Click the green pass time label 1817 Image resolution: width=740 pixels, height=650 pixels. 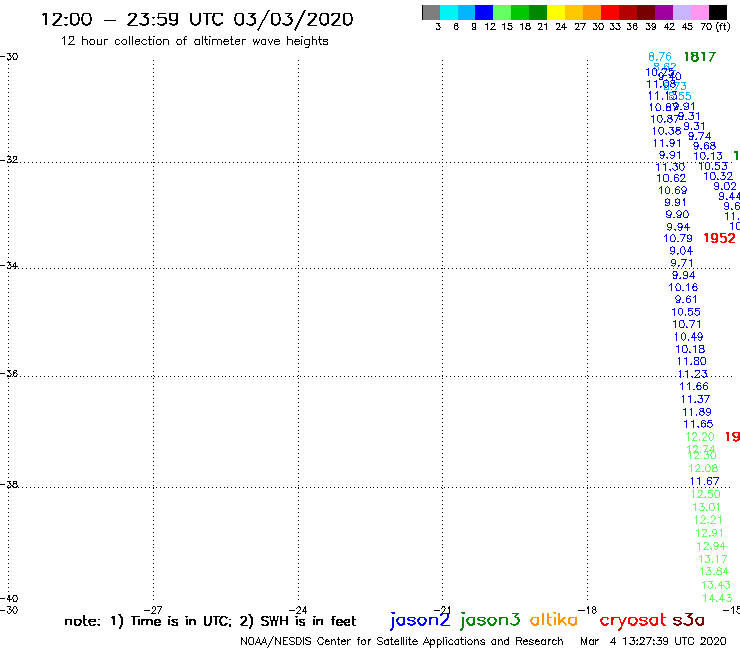[699, 57]
